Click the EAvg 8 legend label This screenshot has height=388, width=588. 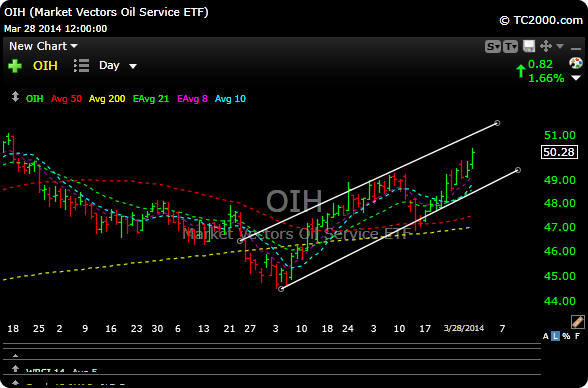[192, 99]
